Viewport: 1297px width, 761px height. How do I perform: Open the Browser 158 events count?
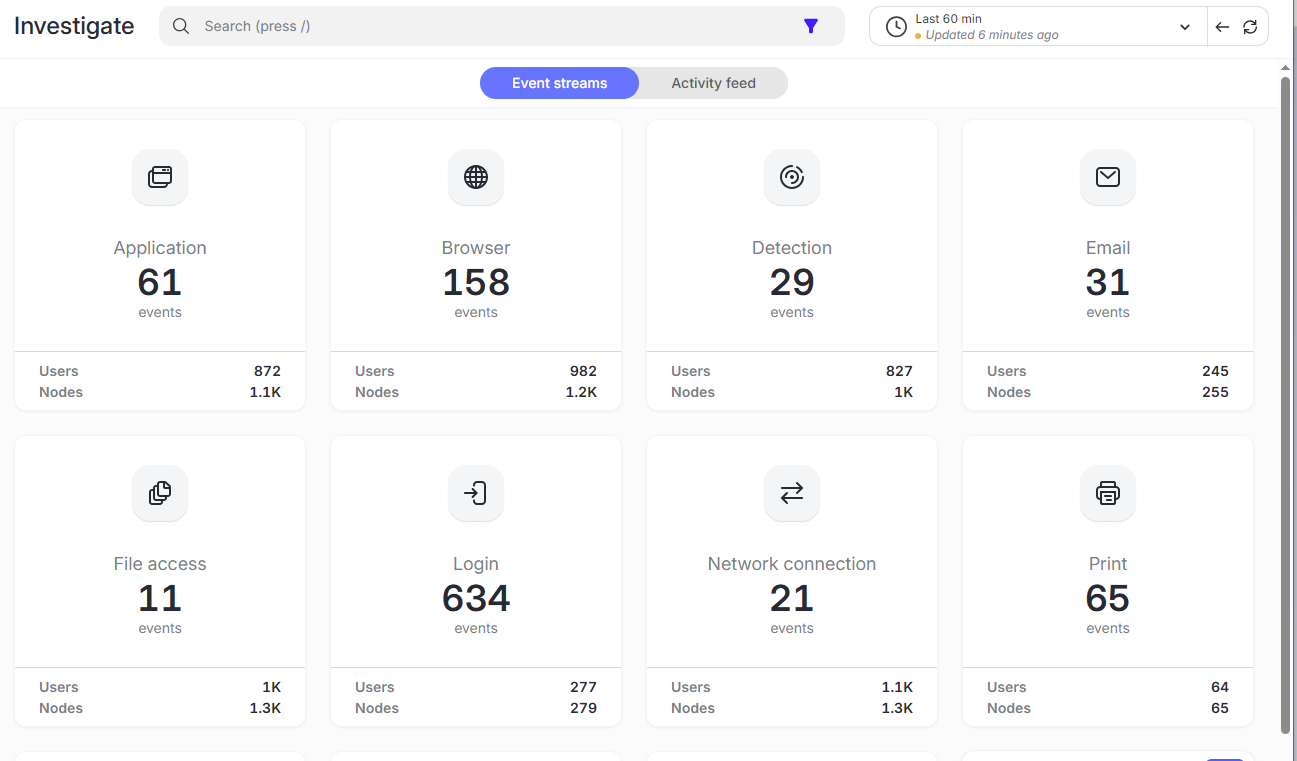pyautogui.click(x=476, y=283)
